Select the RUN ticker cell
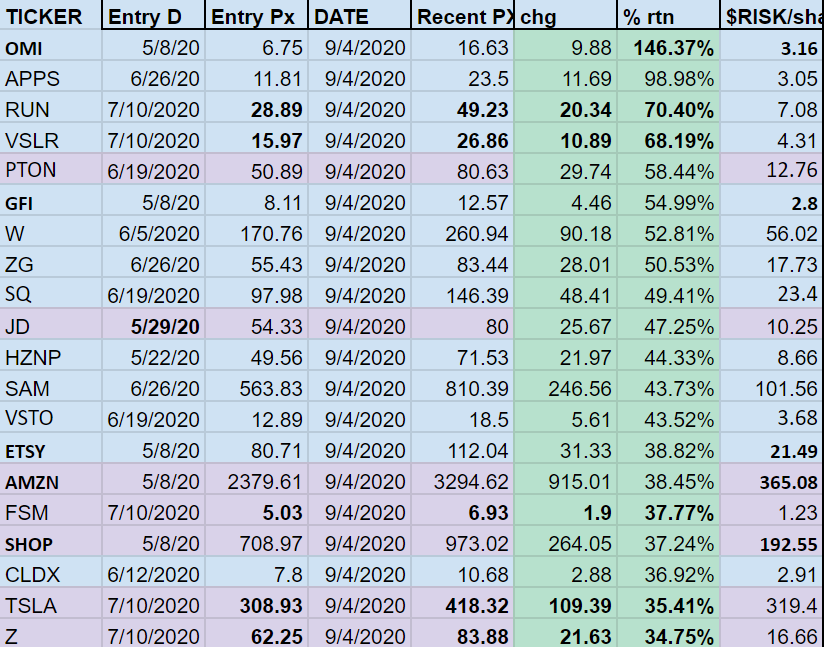The image size is (824, 647). click(x=50, y=107)
